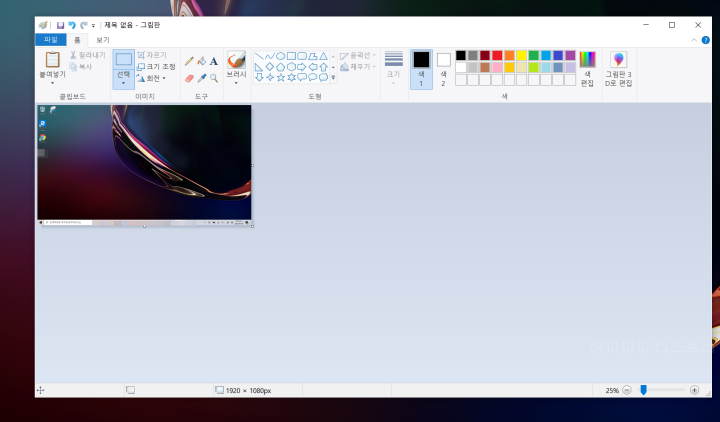Choose the Cloud callout shape

[x=323, y=78]
